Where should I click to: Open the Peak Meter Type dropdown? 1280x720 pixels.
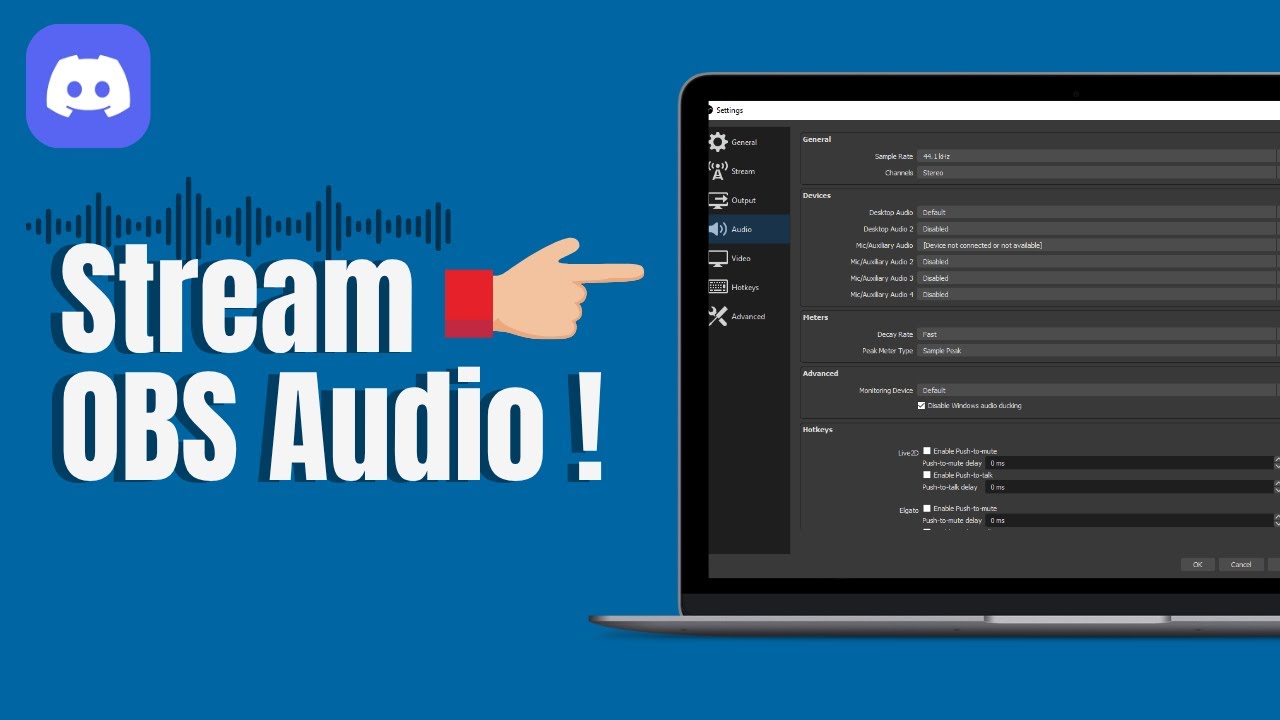(1098, 351)
